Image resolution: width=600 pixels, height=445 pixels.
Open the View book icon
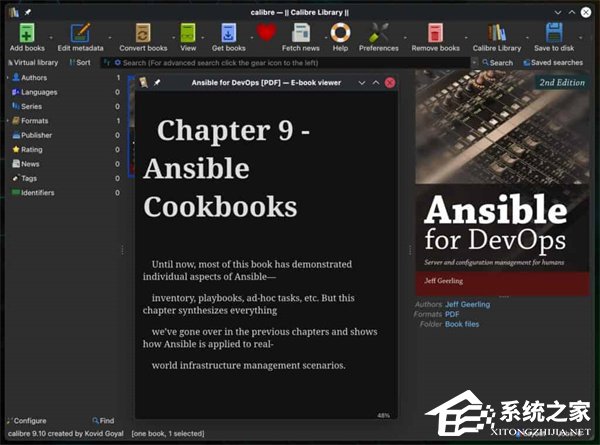pyautogui.click(x=188, y=33)
